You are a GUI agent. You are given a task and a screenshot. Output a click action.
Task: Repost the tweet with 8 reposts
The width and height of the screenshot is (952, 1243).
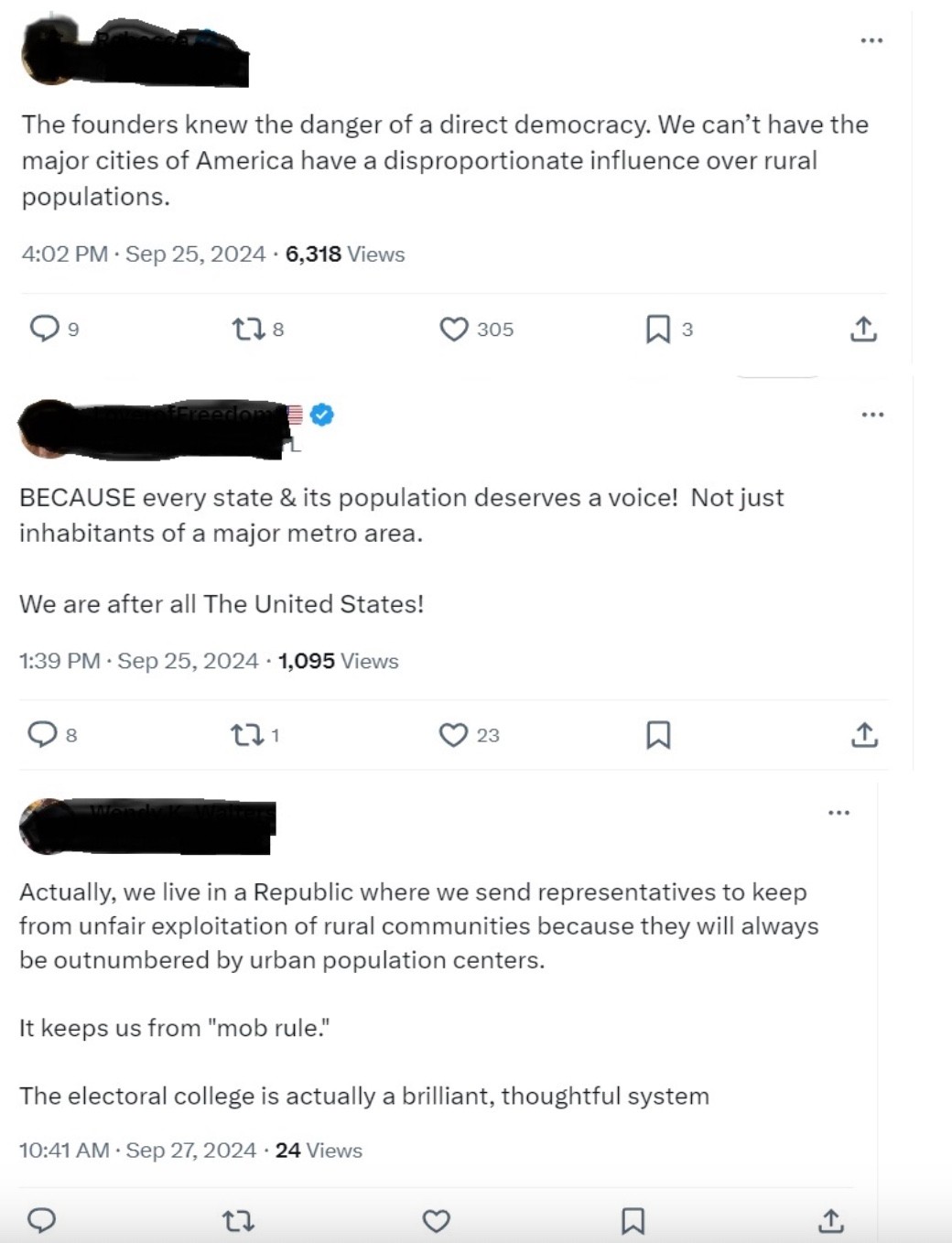click(247, 329)
